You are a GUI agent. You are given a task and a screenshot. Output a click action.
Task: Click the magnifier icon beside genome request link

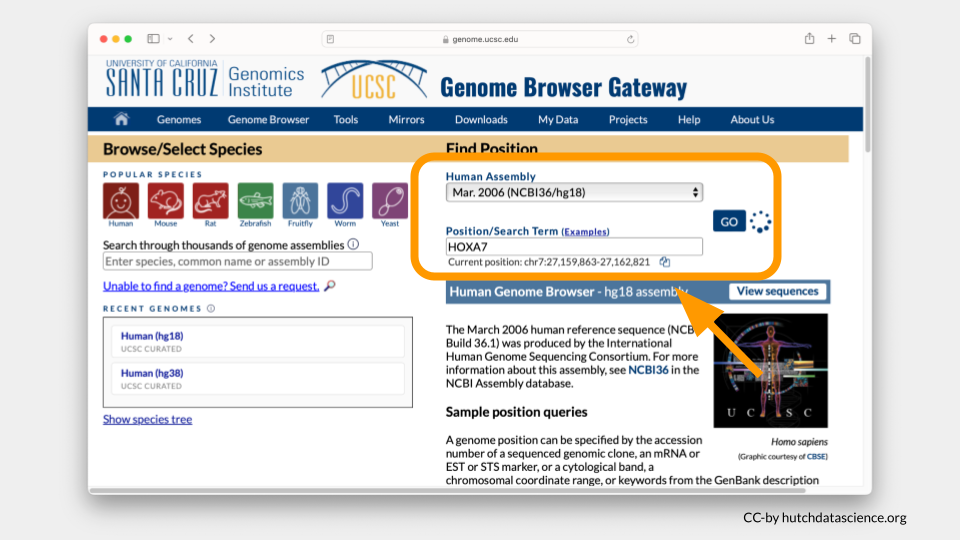click(329, 286)
